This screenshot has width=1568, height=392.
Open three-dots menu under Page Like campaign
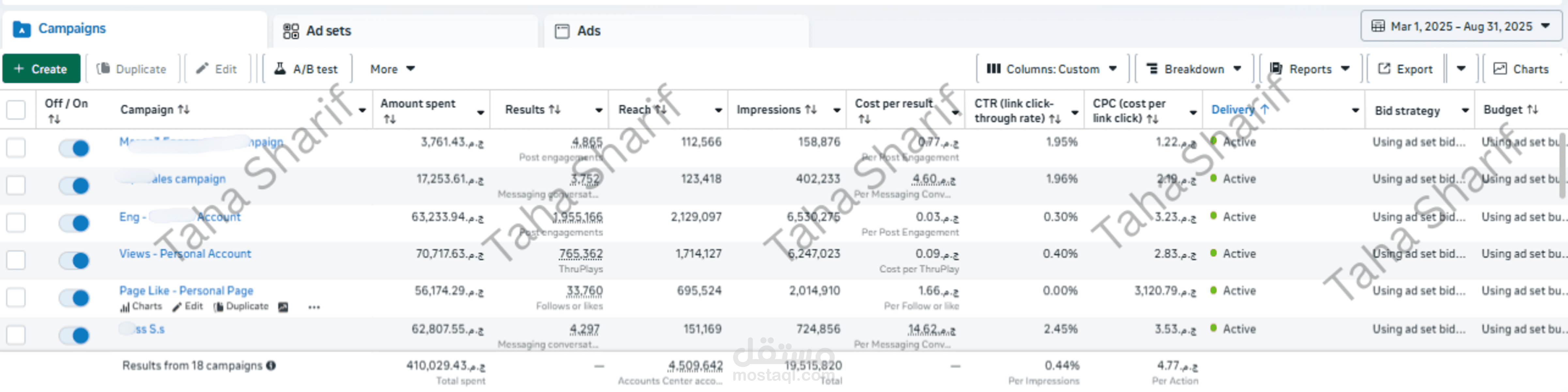(314, 307)
